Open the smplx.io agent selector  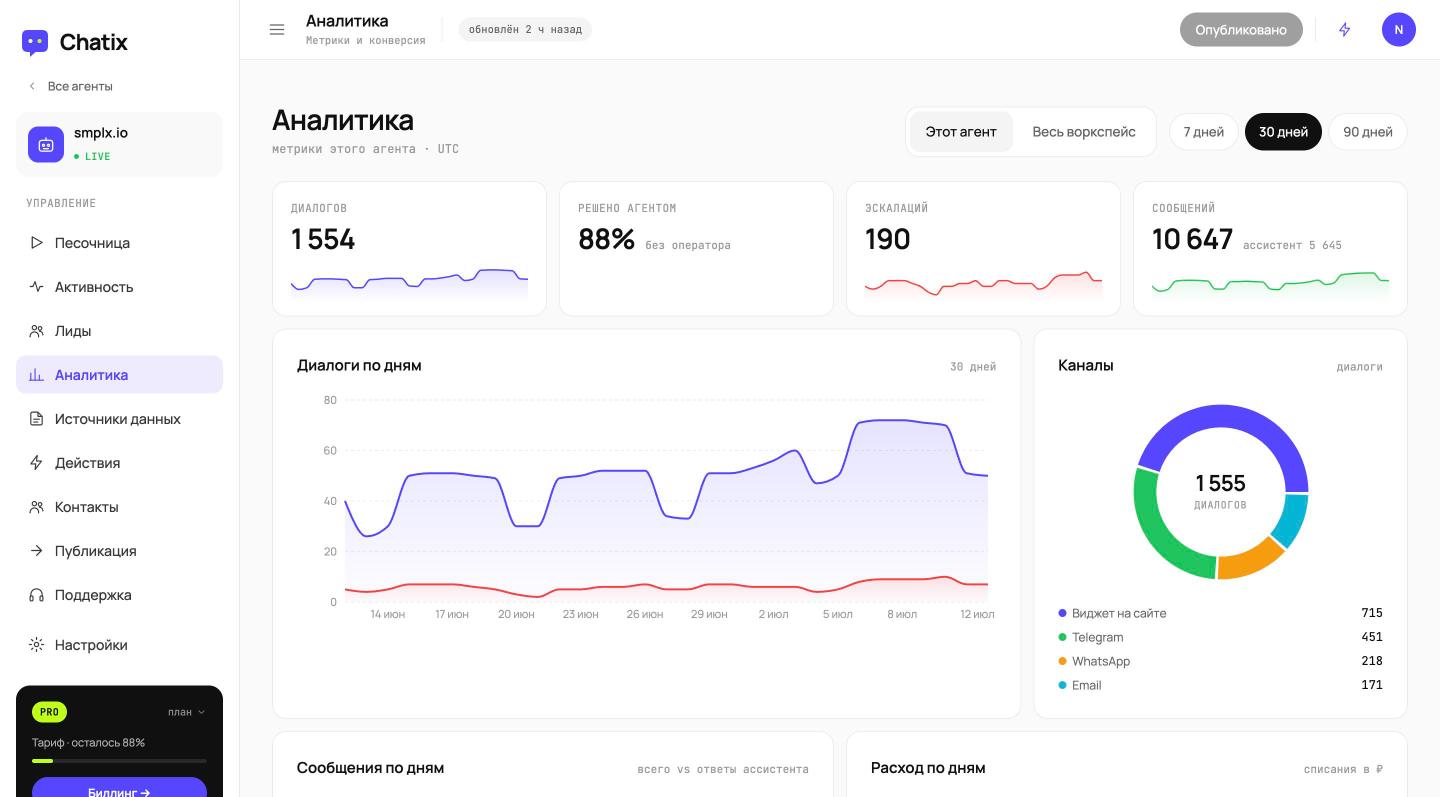[119, 144]
